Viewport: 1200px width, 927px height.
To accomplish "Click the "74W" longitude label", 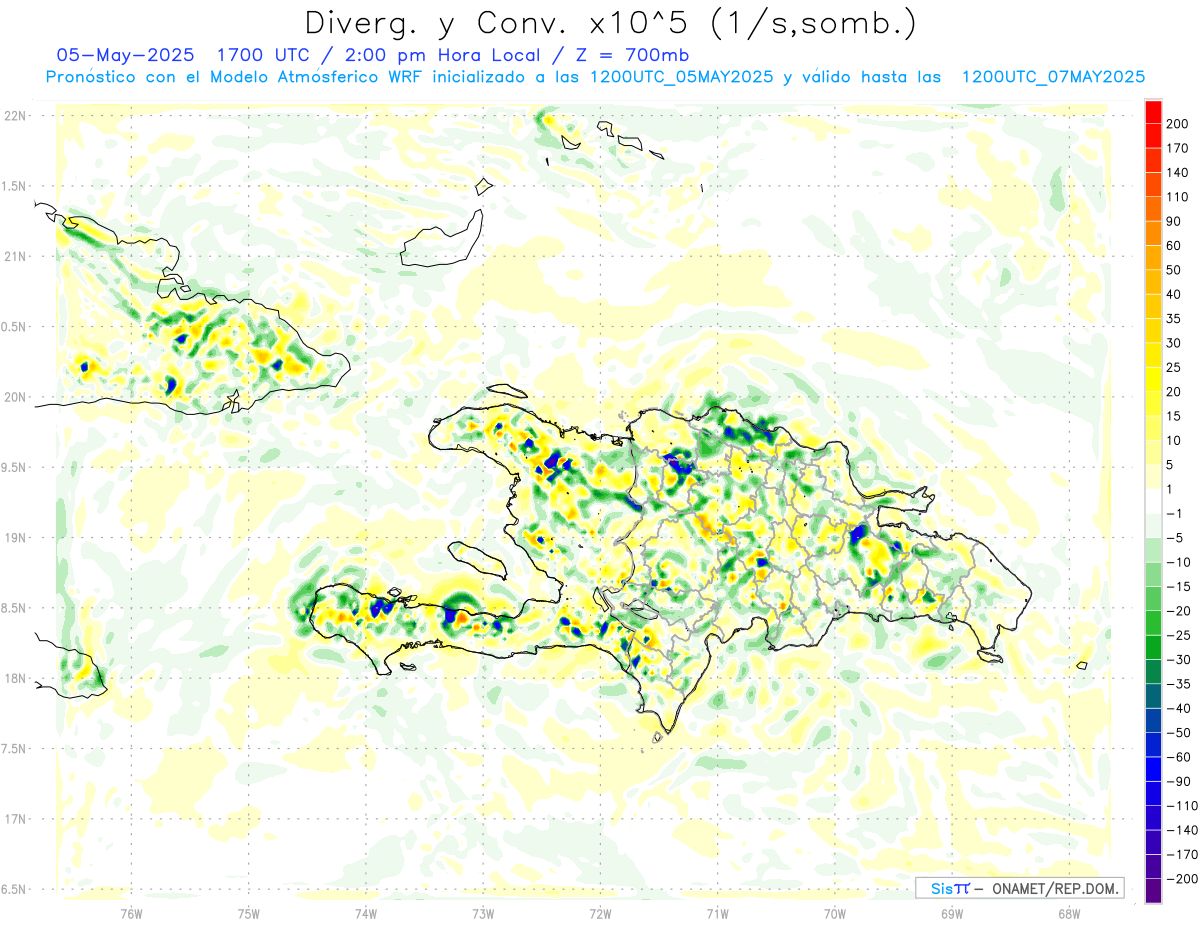I will pos(365,913).
